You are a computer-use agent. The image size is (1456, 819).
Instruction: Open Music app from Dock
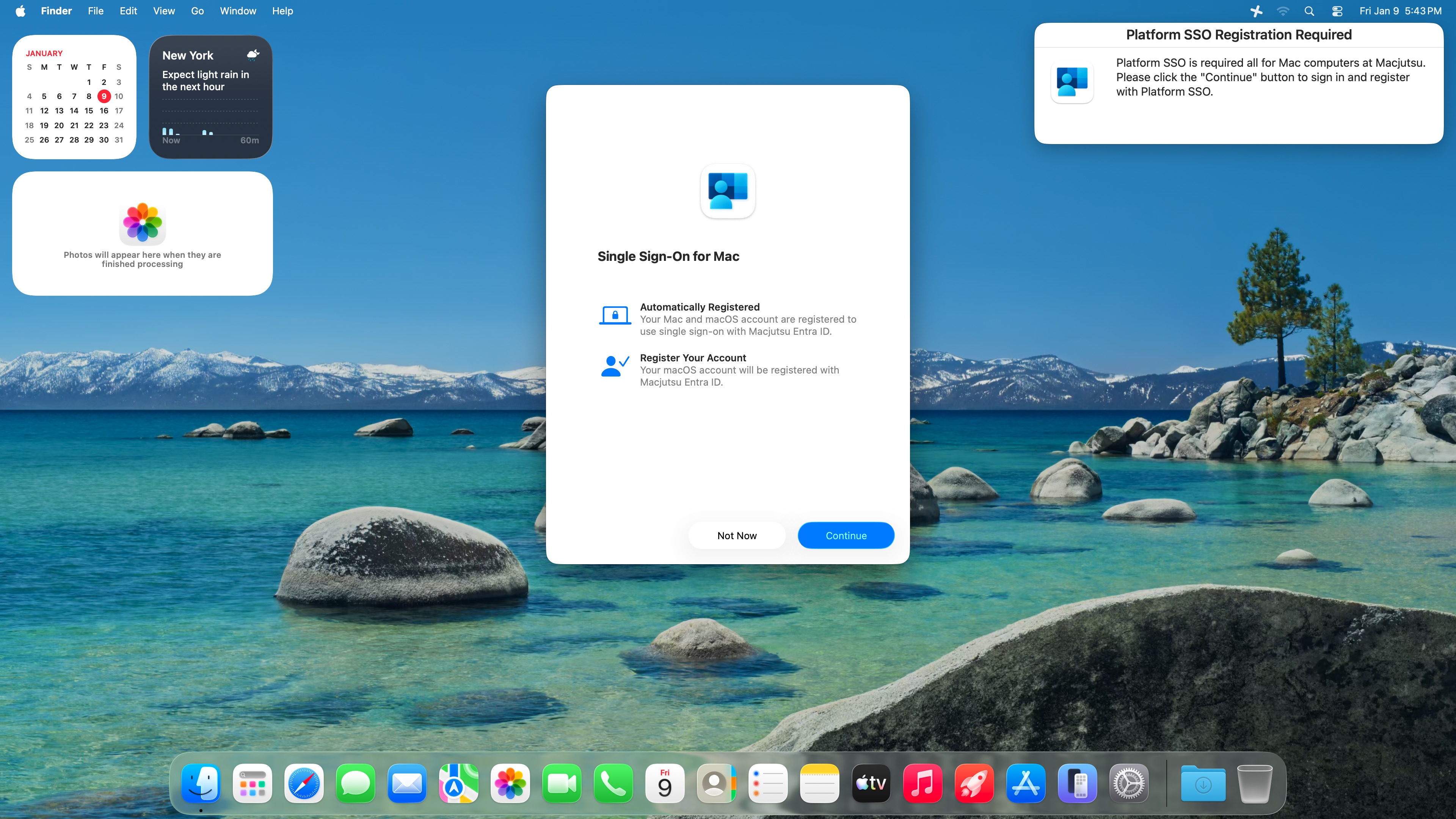click(x=923, y=783)
